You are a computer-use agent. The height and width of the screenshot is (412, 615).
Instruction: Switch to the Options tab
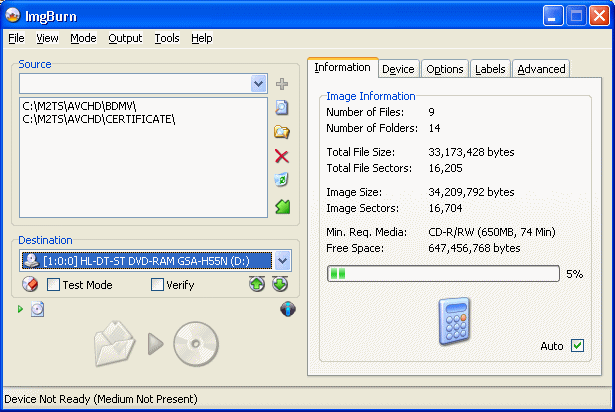point(445,69)
